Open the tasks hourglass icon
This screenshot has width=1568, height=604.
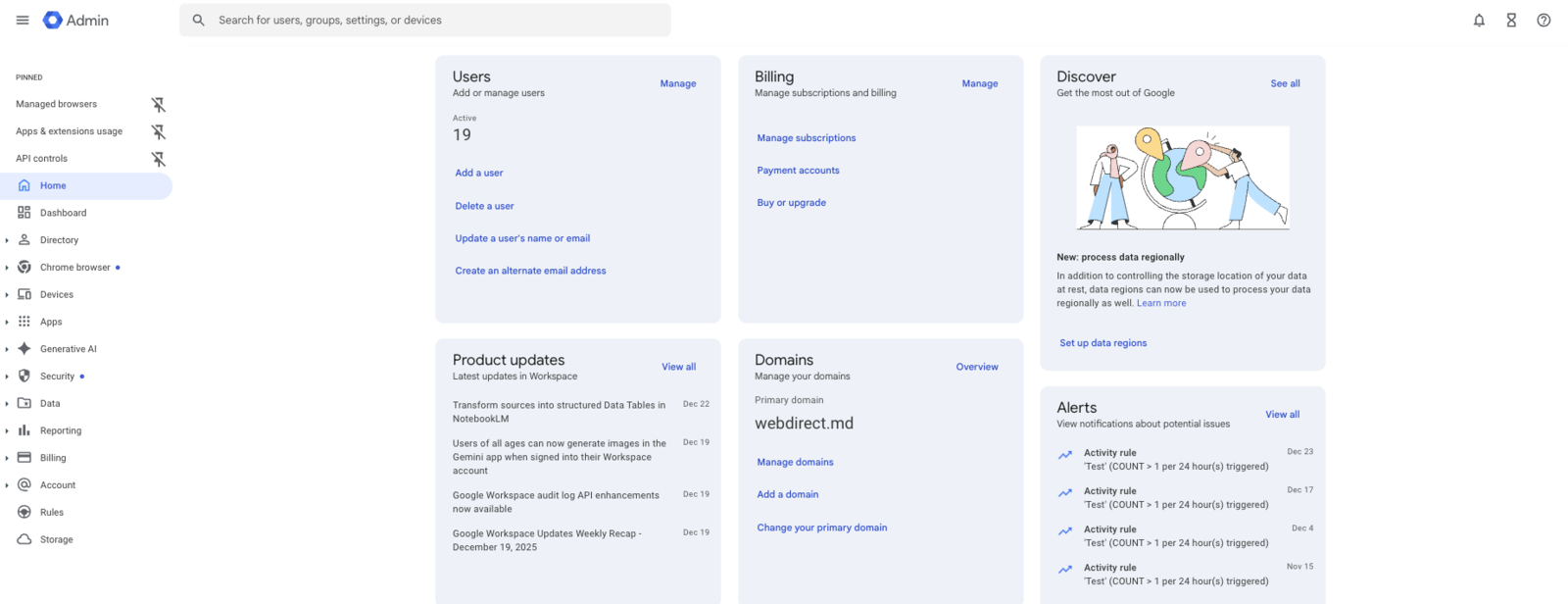[x=1511, y=20]
